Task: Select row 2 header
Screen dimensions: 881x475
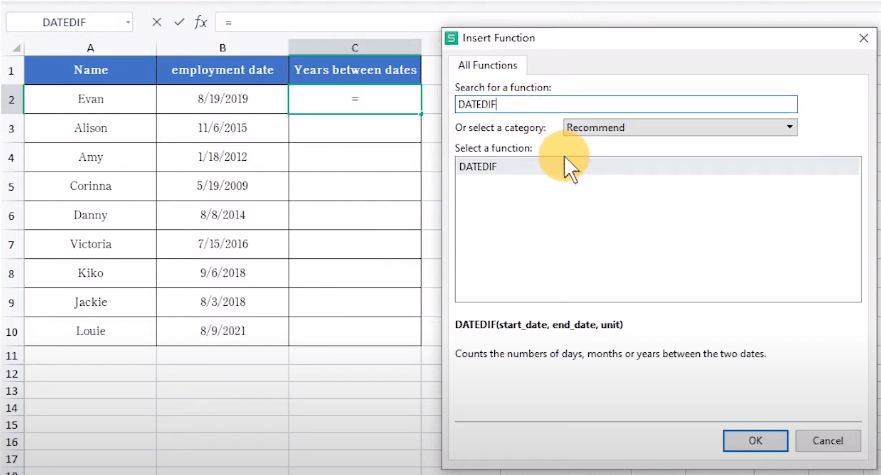Action: (x=11, y=99)
